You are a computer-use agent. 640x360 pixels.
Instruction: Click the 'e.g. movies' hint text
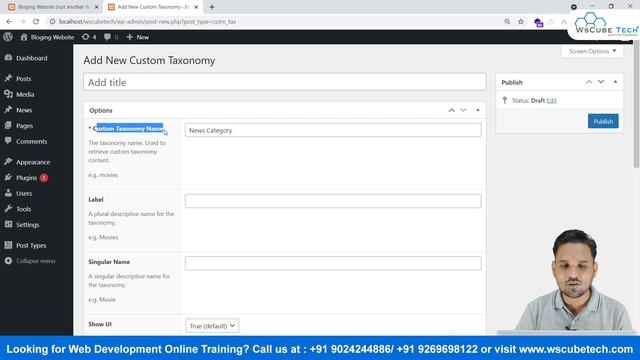point(103,175)
